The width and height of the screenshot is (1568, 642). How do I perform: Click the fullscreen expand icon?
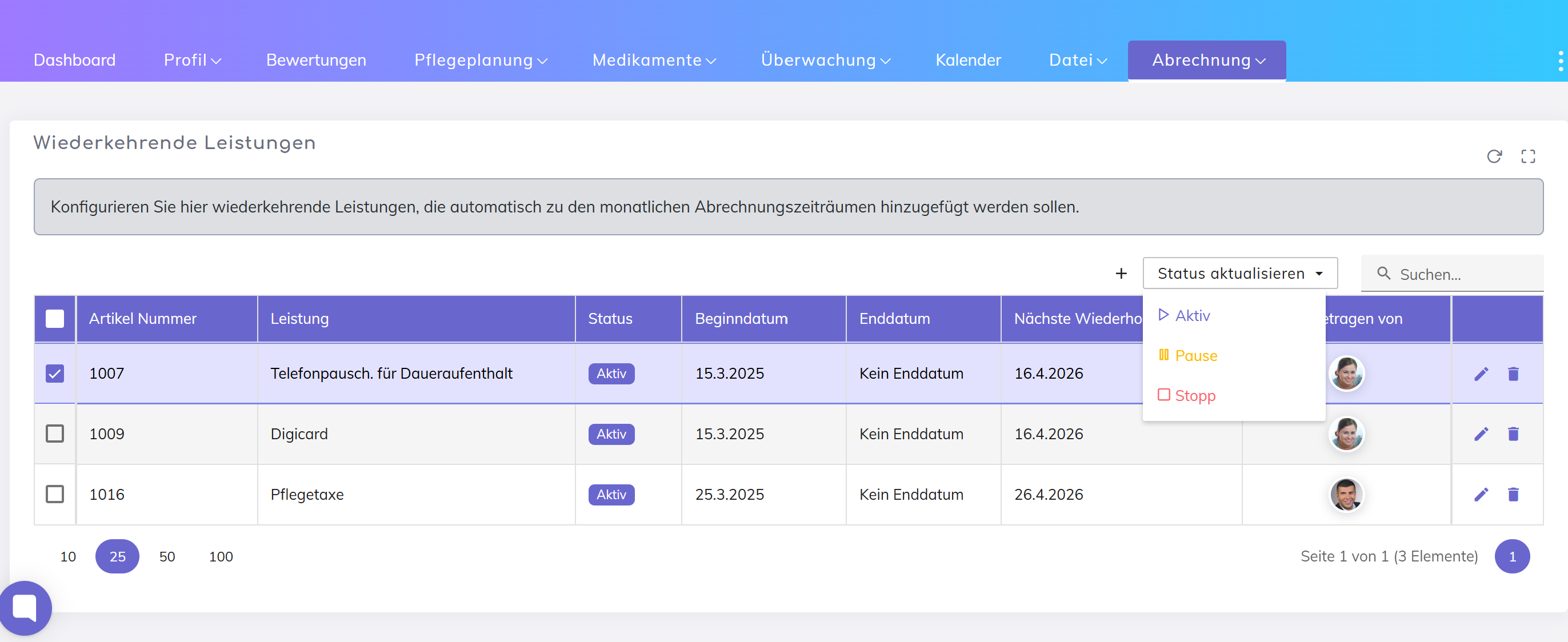pyautogui.click(x=1528, y=157)
